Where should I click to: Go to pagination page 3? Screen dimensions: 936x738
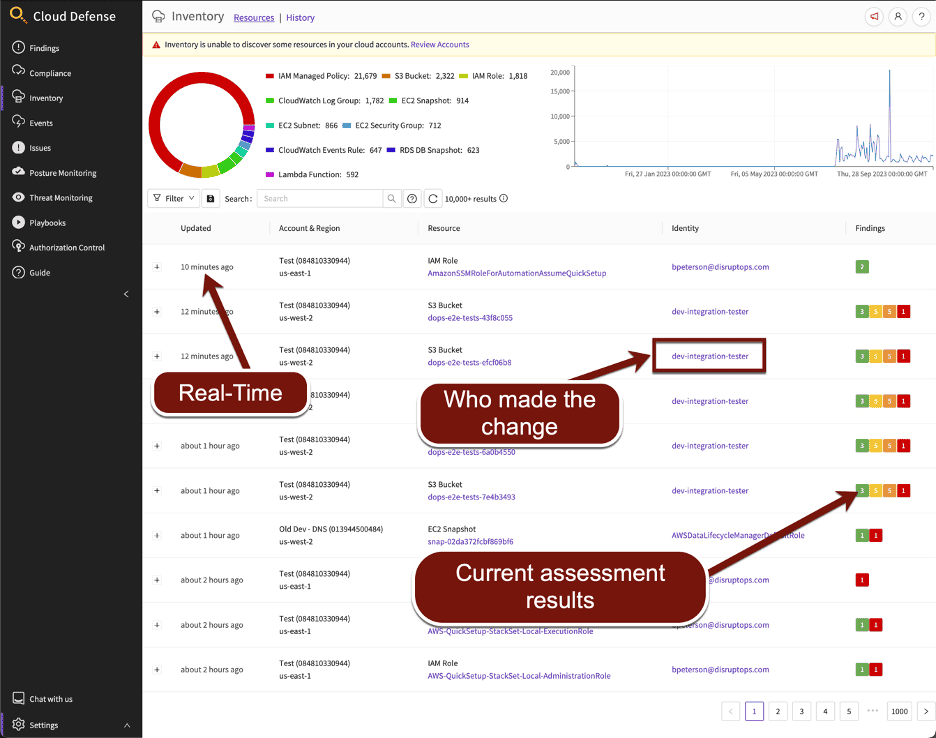[x=802, y=711]
